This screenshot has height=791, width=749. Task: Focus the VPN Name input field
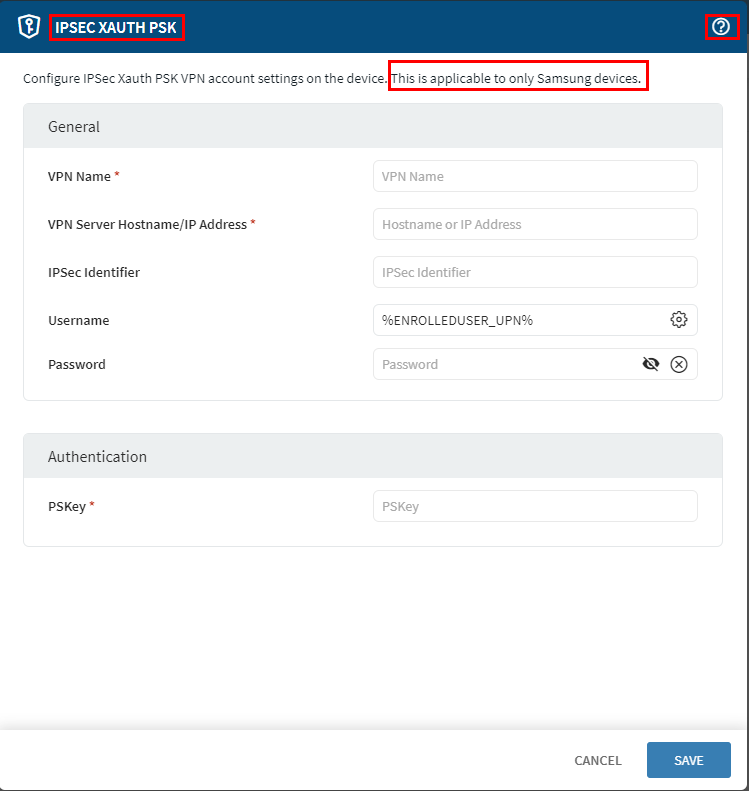535,176
